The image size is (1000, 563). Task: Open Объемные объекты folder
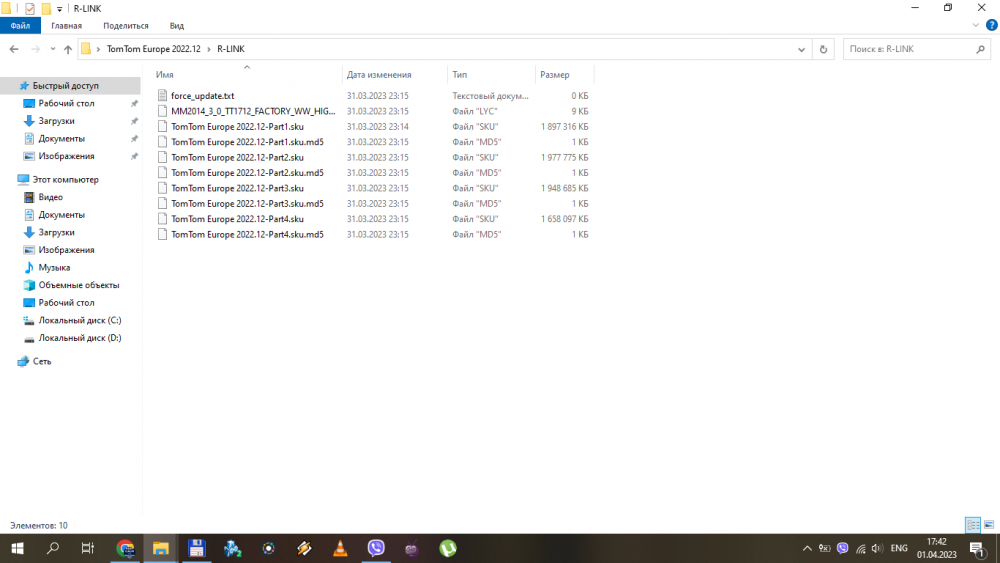[78, 285]
